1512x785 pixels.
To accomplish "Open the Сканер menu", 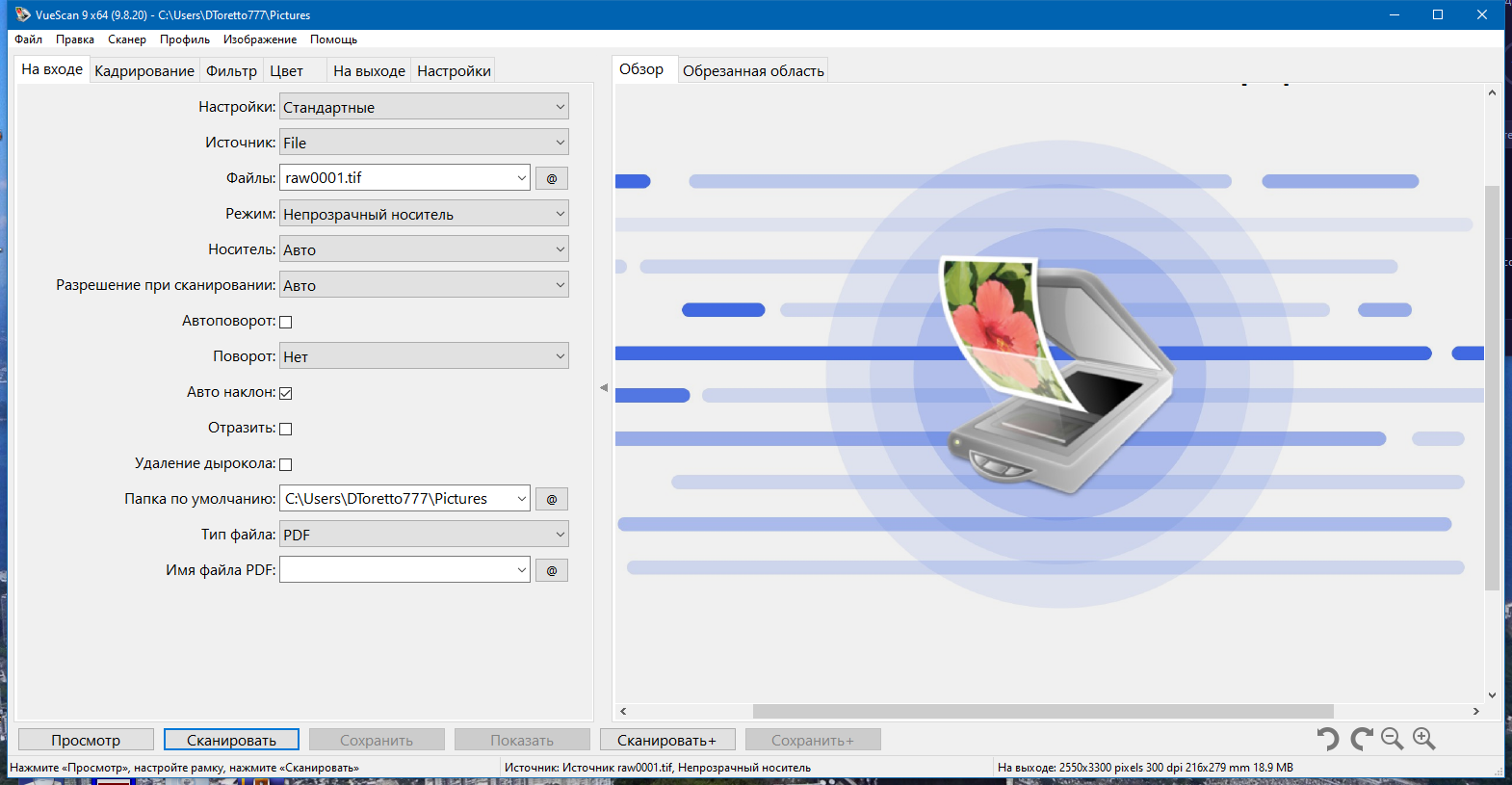I will [127, 39].
